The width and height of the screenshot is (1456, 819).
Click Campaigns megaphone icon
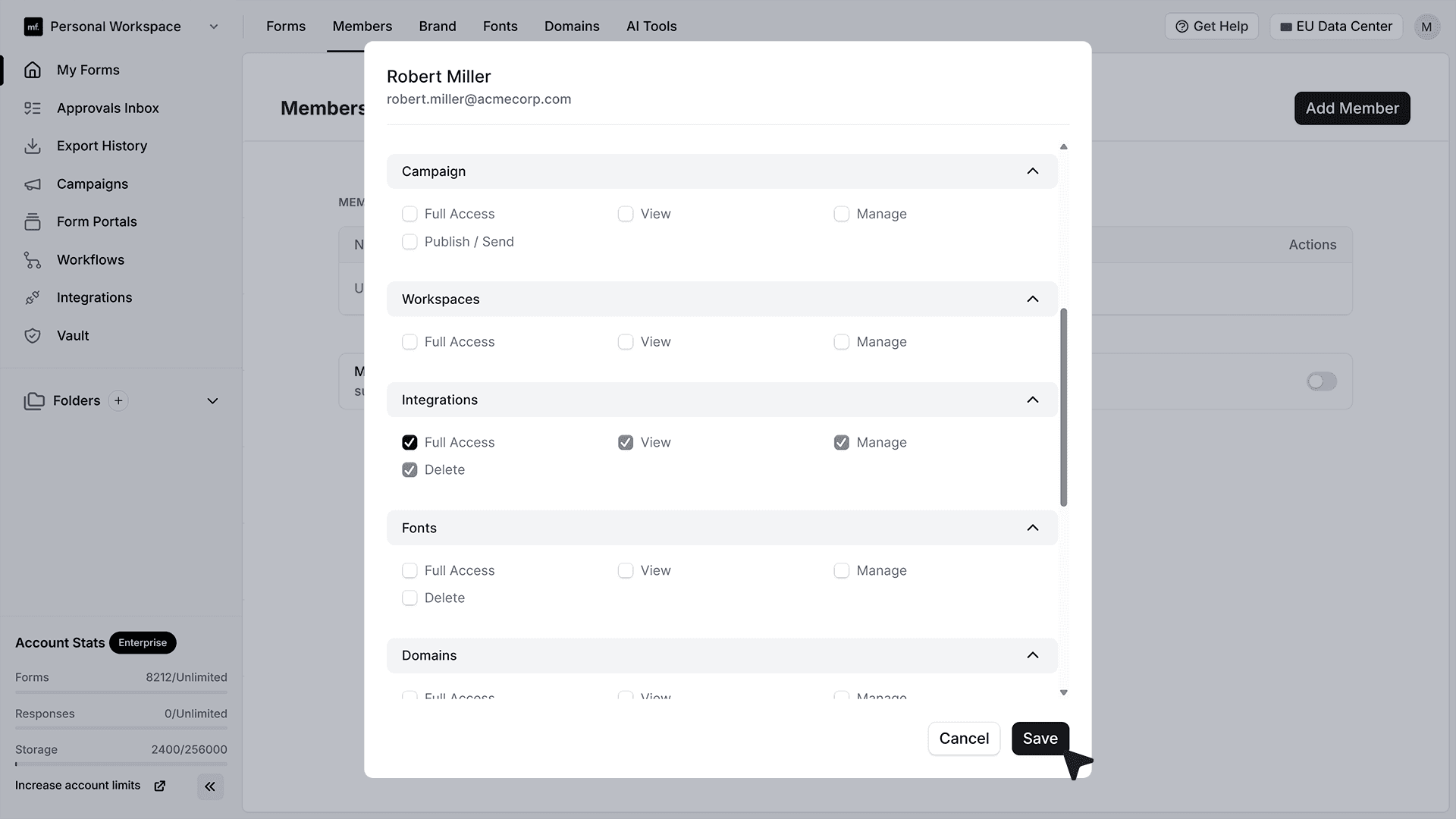click(x=33, y=184)
